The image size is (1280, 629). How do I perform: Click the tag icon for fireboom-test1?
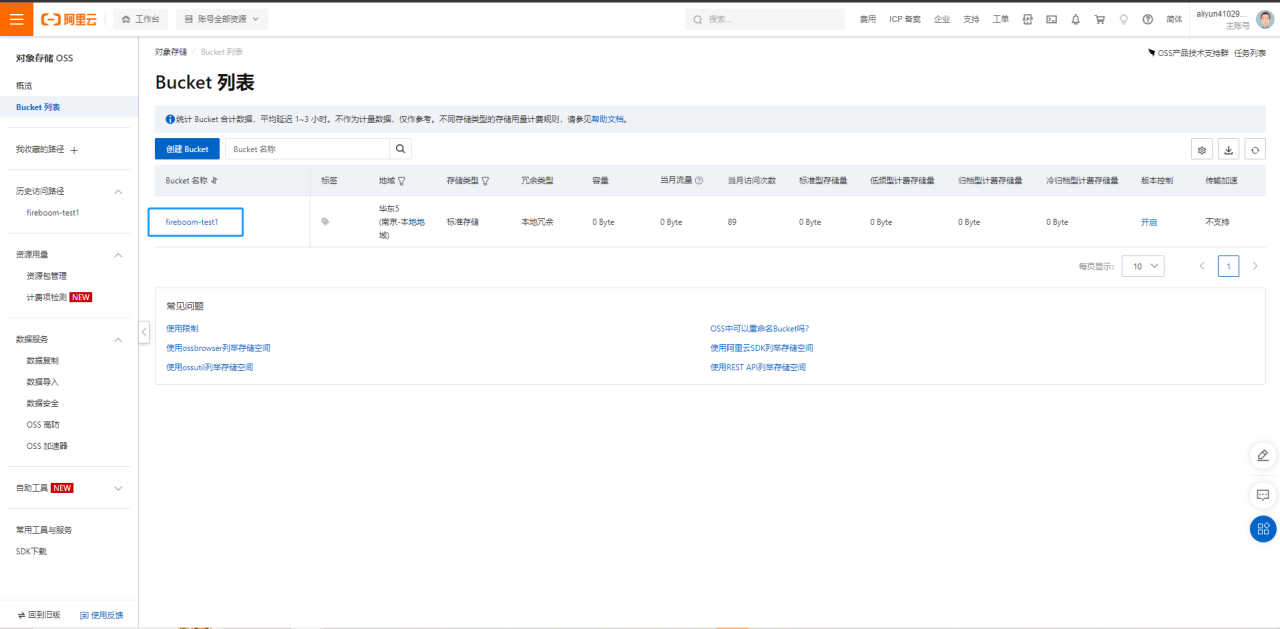(x=325, y=222)
